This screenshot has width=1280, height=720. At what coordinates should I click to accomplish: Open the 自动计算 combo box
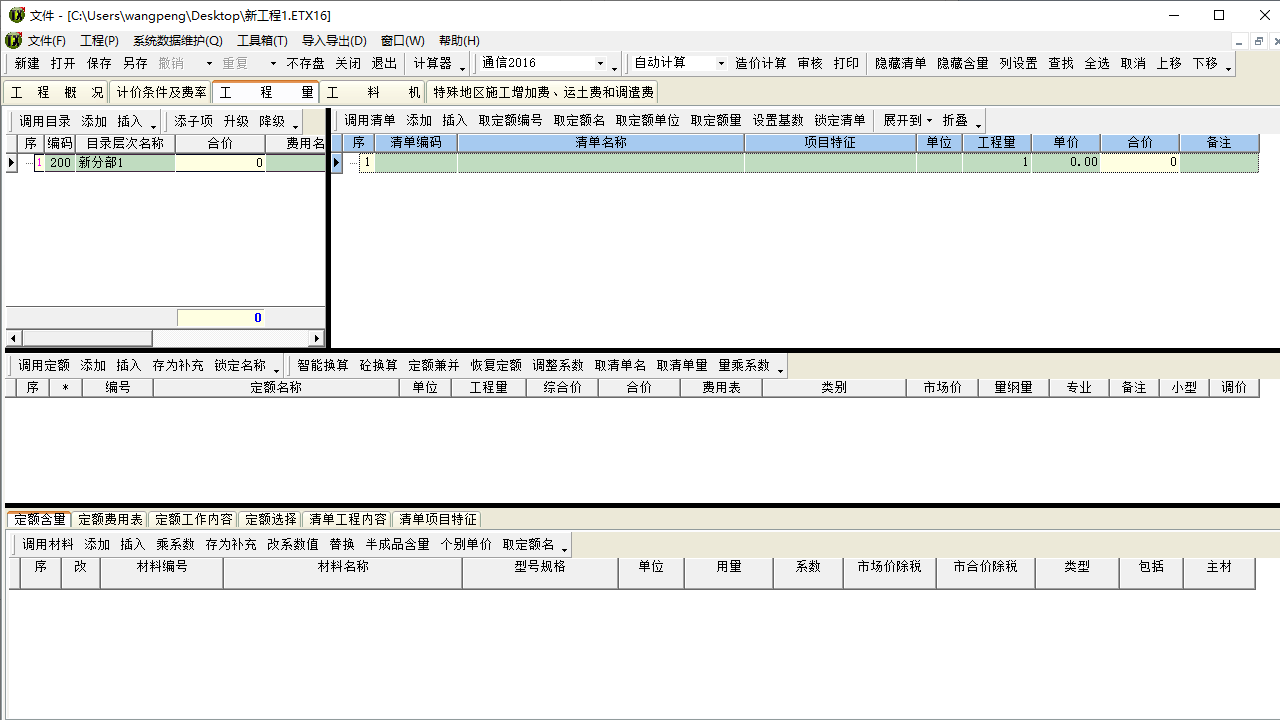pyautogui.click(x=720, y=64)
